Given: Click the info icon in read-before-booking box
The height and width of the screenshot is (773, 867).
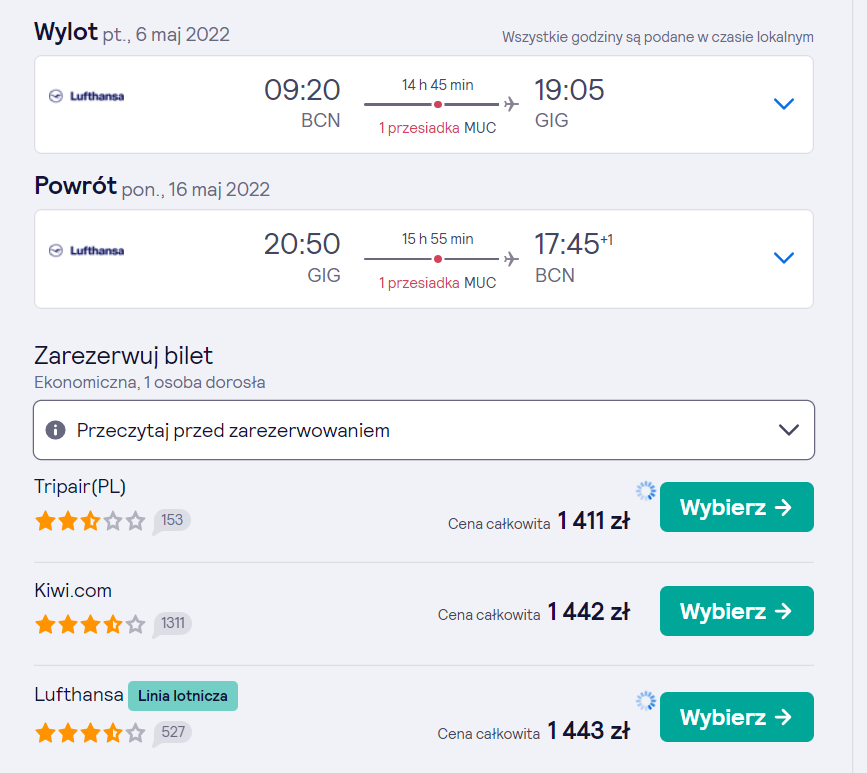Looking at the screenshot, I should coord(55,430).
